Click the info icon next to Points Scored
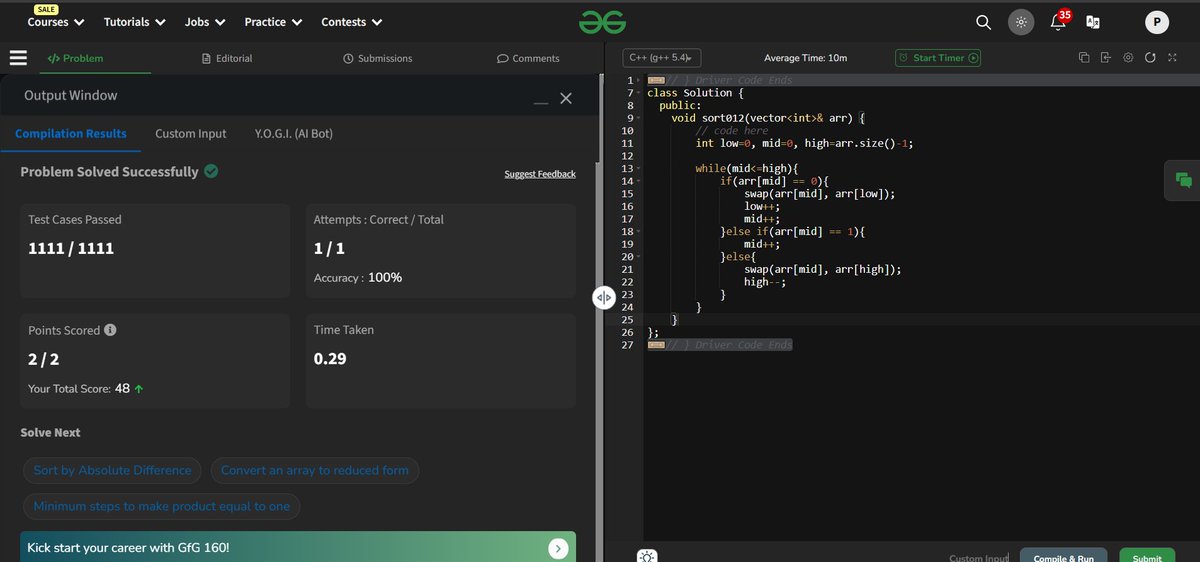The height and width of the screenshot is (562, 1200). (110, 330)
